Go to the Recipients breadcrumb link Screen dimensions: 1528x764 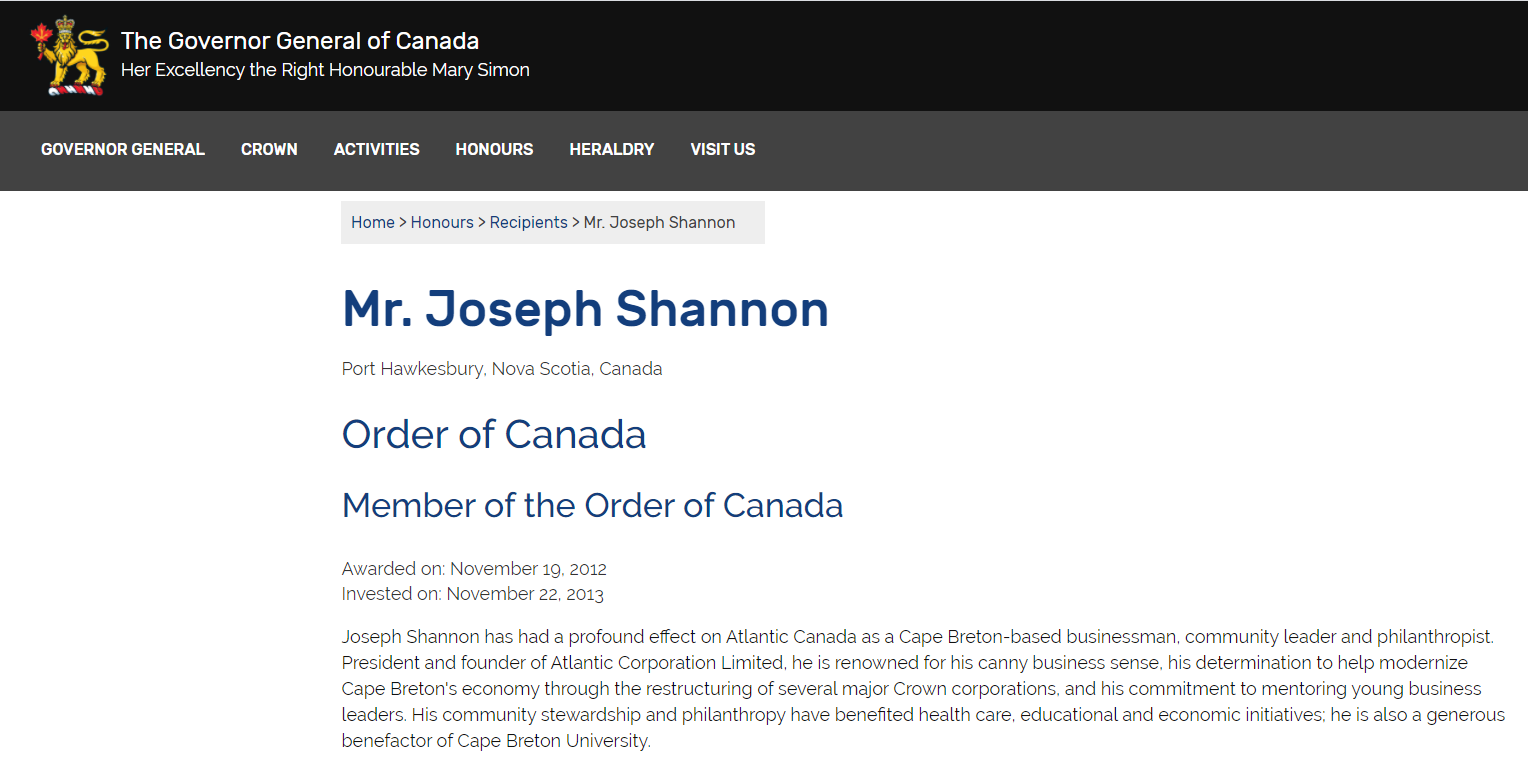pyautogui.click(x=529, y=222)
